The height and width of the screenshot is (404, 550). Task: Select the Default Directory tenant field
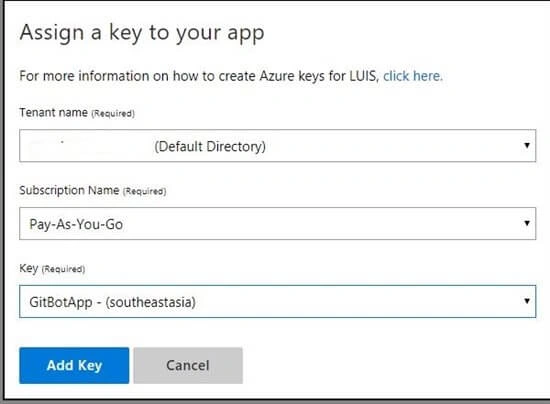coord(277,146)
